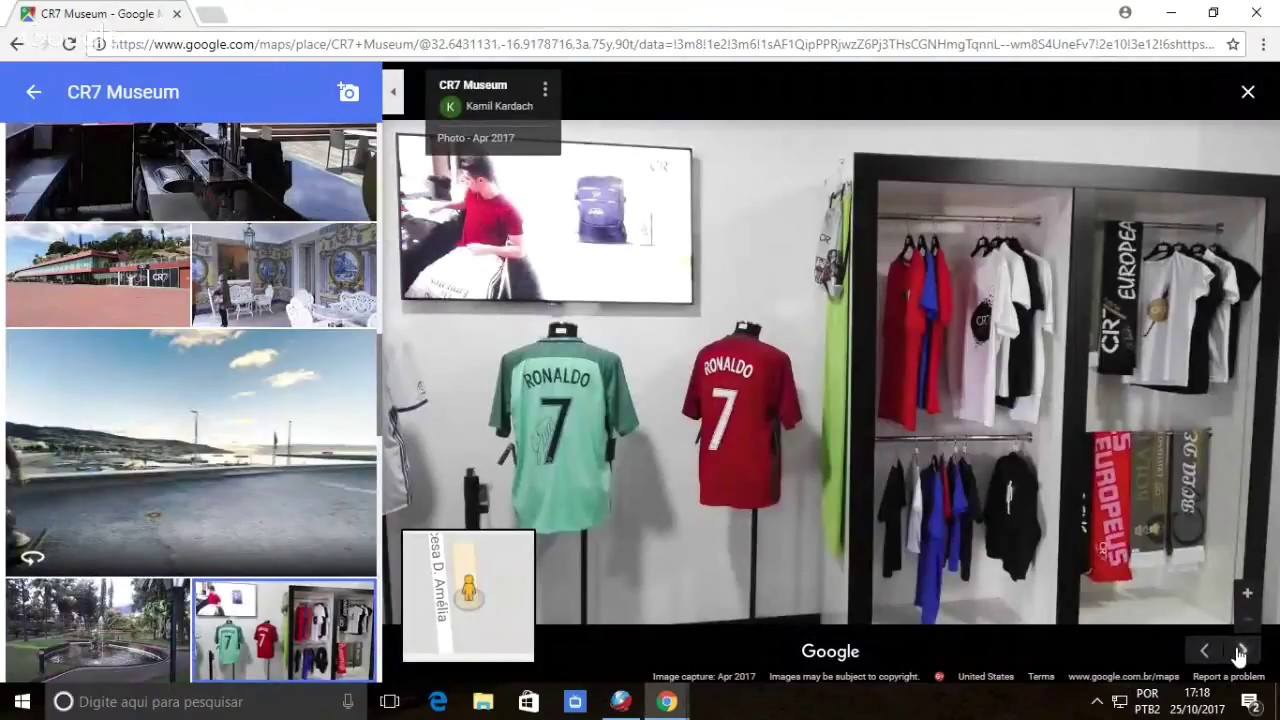Open the notification center icon

1250,702
